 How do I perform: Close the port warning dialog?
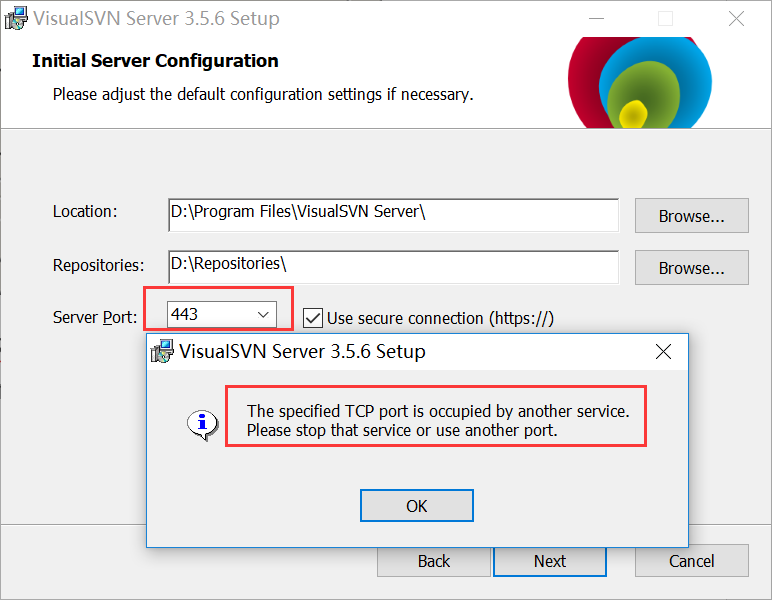coord(663,351)
